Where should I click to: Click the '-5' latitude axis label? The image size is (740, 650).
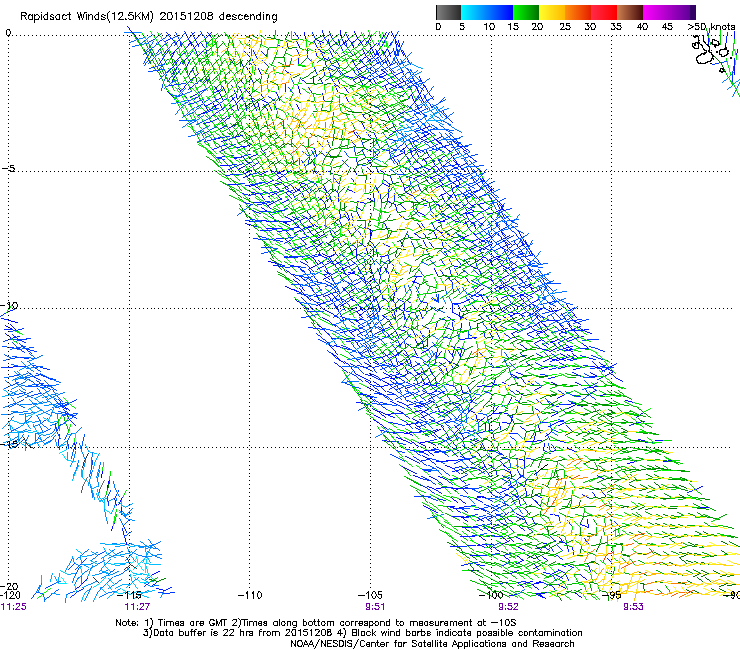pyautogui.click(x=8, y=168)
